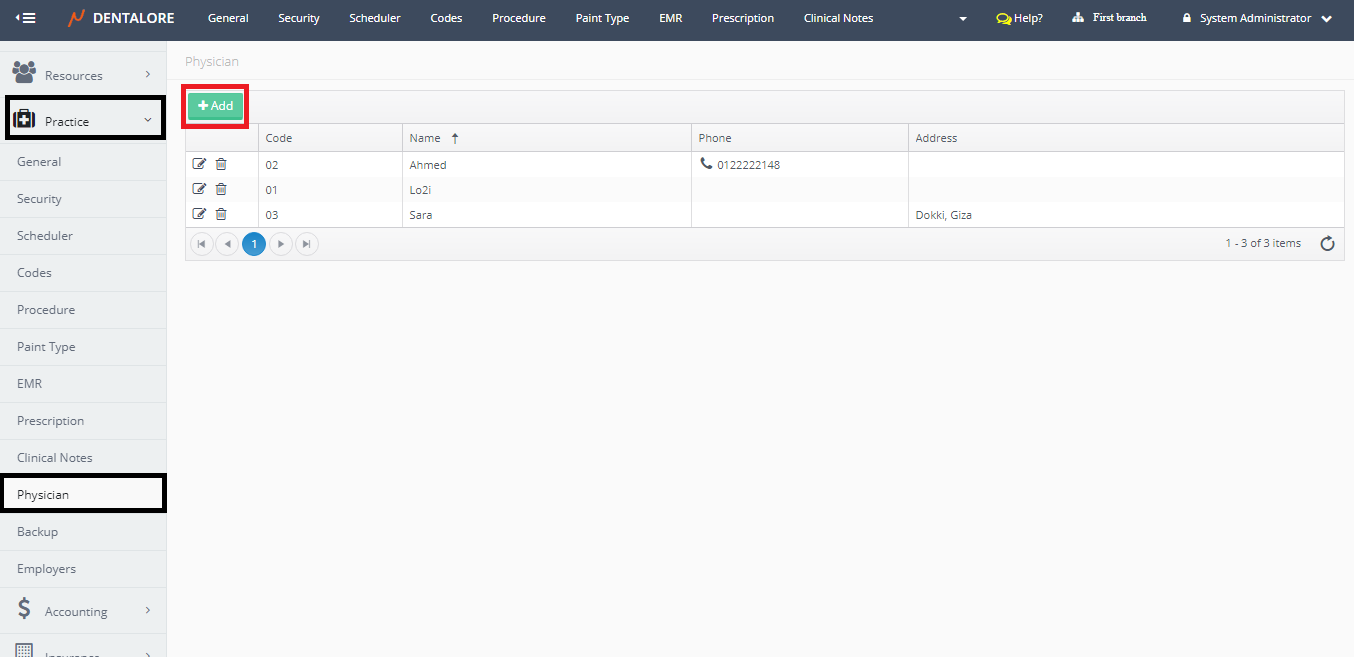The width and height of the screenshot is (1354, 657).
Task: Click the edit icon for Lo2i
Action: (199, 189)
